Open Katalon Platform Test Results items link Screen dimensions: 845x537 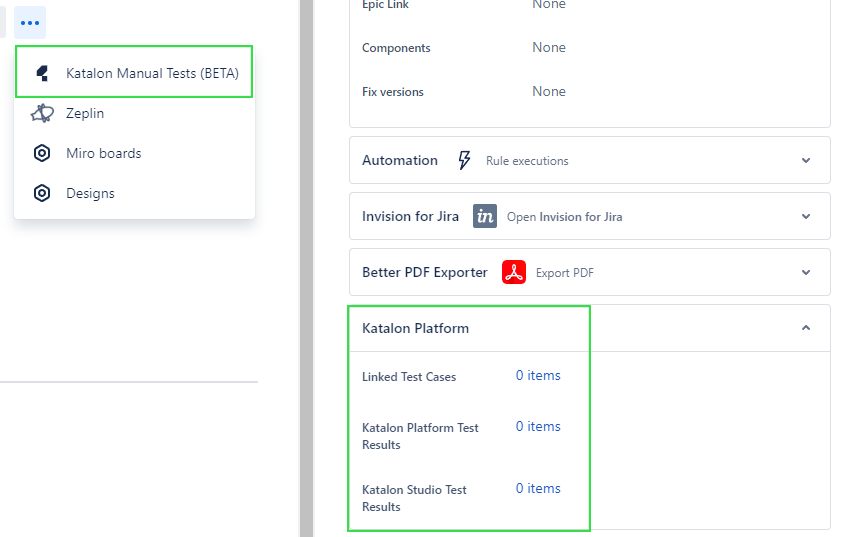538,426
